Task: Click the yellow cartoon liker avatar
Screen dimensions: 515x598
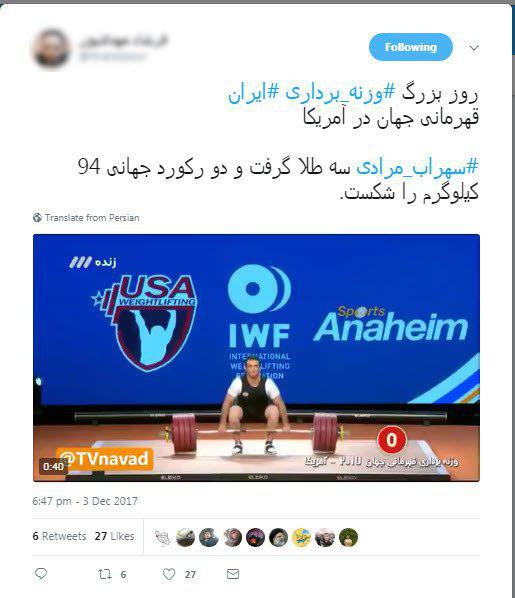Action: [x=302, y=538]
